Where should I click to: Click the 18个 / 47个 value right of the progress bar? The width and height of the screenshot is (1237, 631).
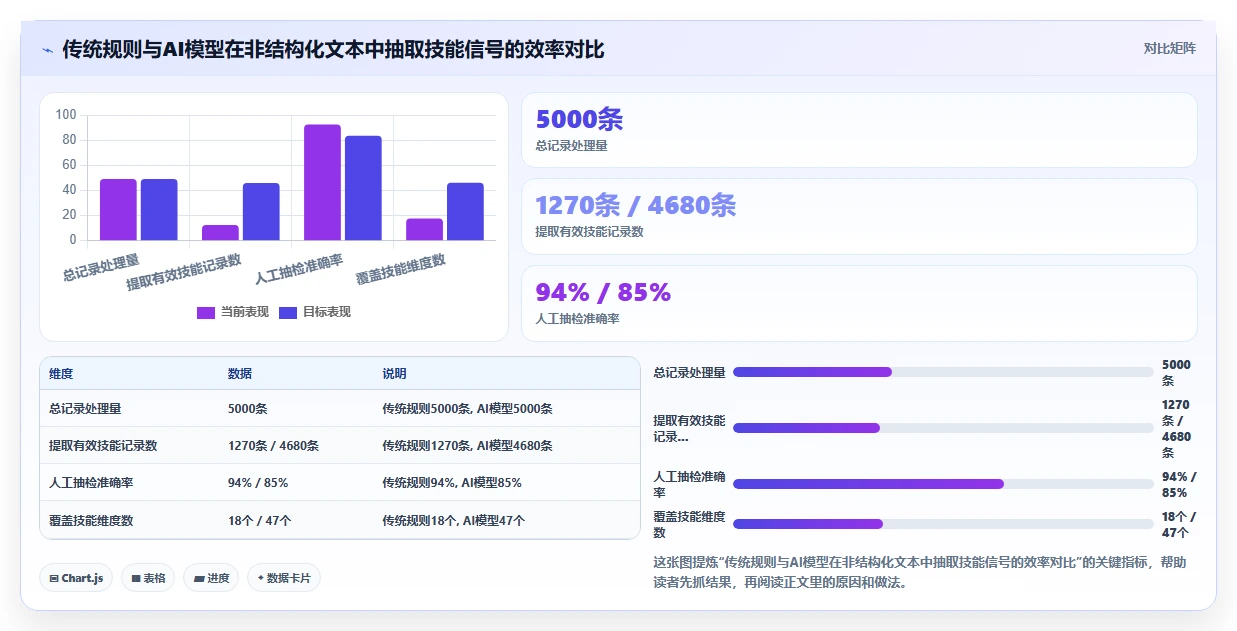click(x=1178, y=524)
